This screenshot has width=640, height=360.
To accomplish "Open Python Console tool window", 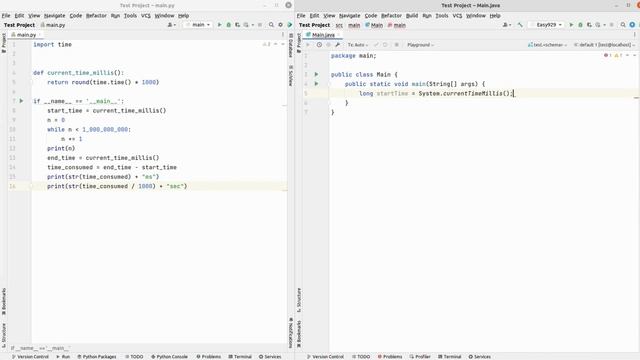I will point(169,356).
